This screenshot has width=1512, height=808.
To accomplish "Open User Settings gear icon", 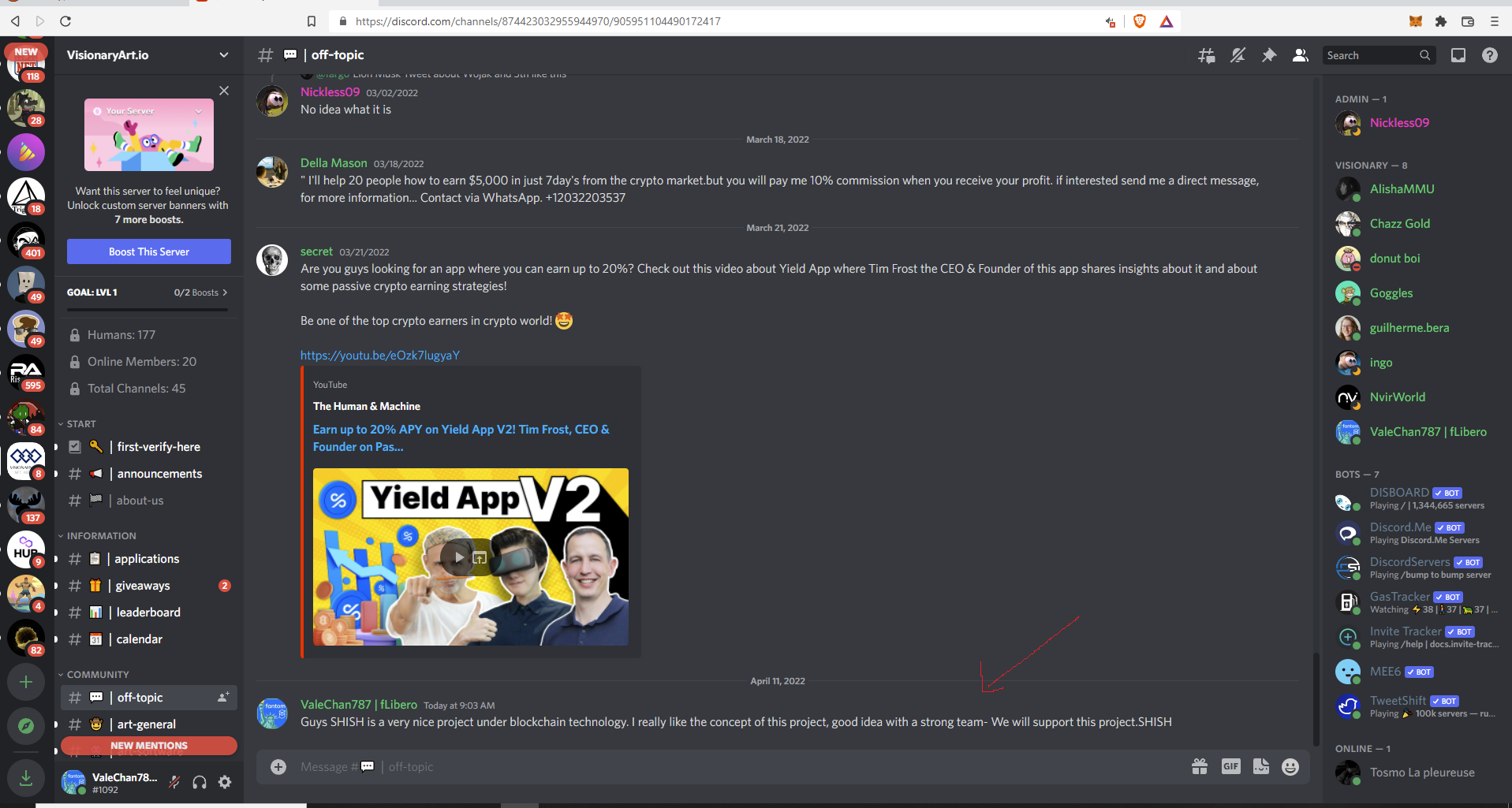I will tap(225, 782).
